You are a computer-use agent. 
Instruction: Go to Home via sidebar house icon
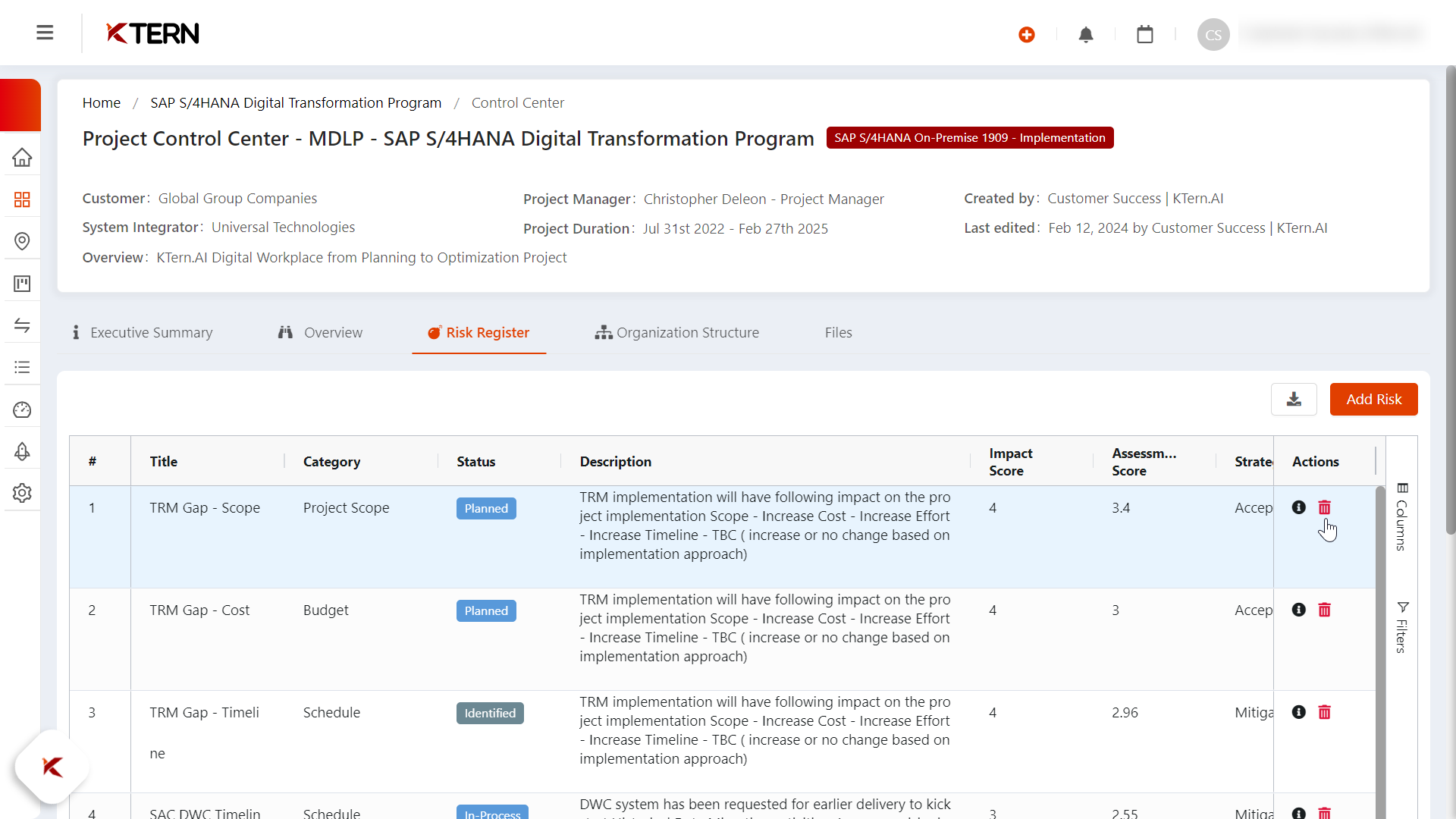click(22, 158)
